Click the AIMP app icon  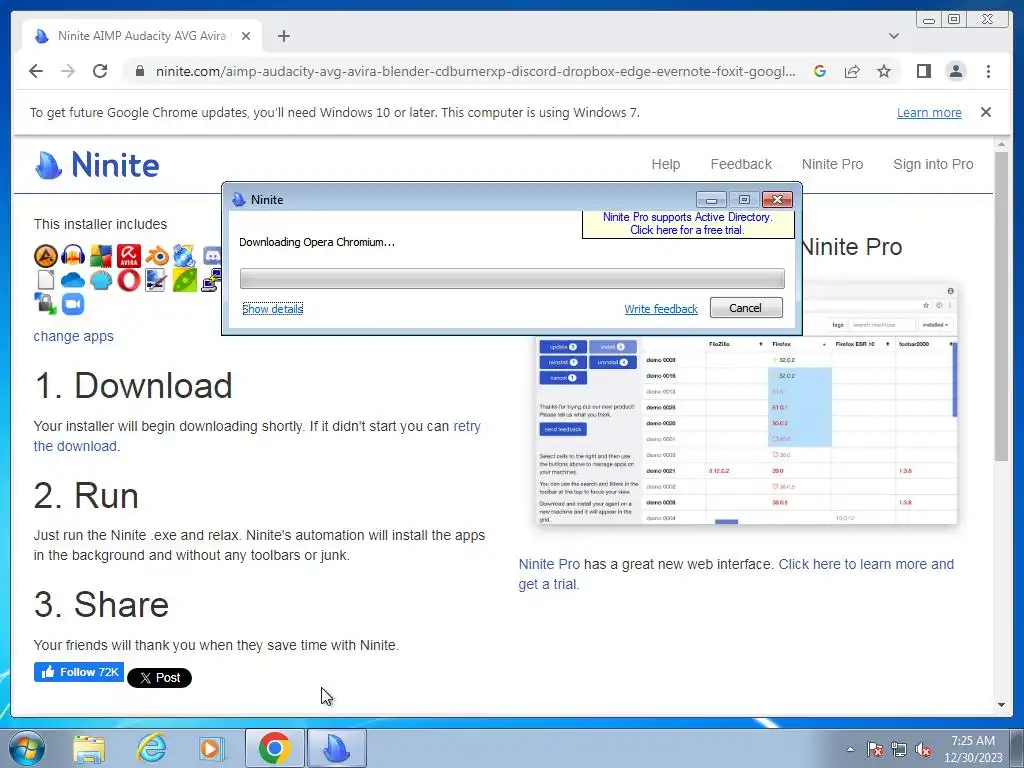46,256
